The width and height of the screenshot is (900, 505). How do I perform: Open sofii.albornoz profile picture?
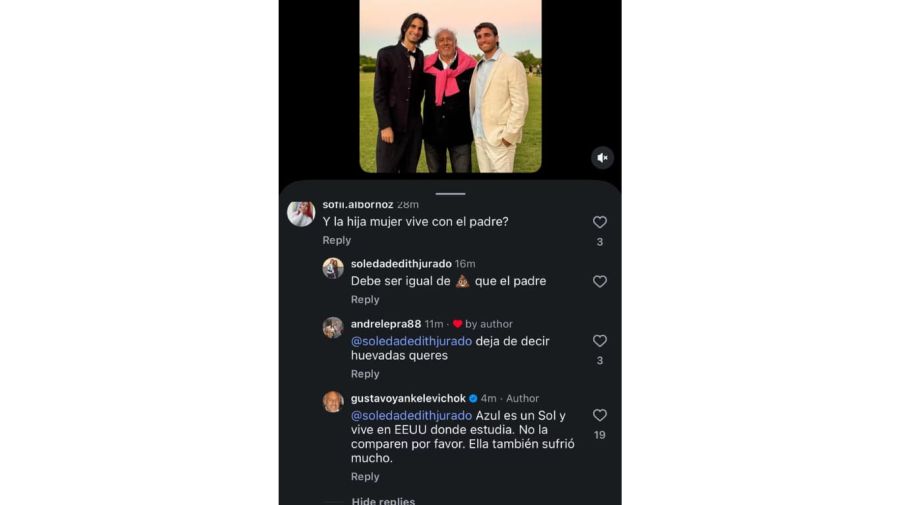pos(301,213)
